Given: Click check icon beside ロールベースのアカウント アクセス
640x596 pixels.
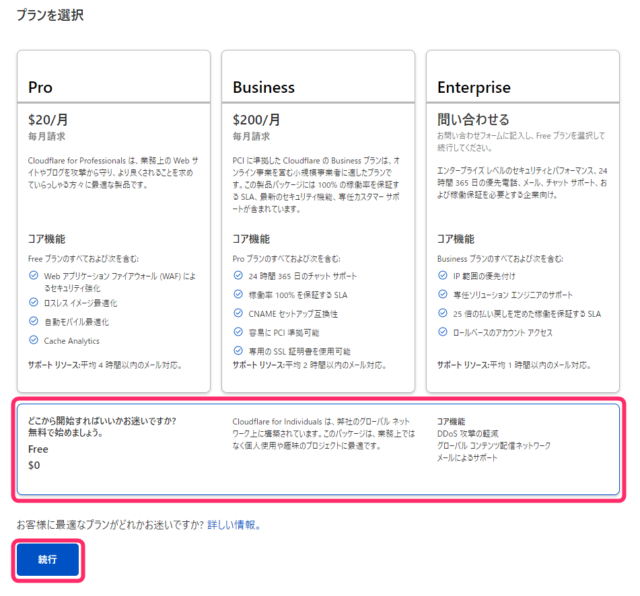Looking at the screenshot, I should 442,331.
